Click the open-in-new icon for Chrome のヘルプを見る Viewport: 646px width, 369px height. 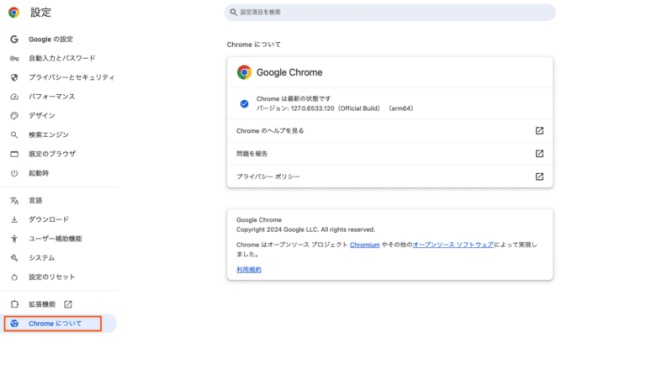tap(539, 131)
